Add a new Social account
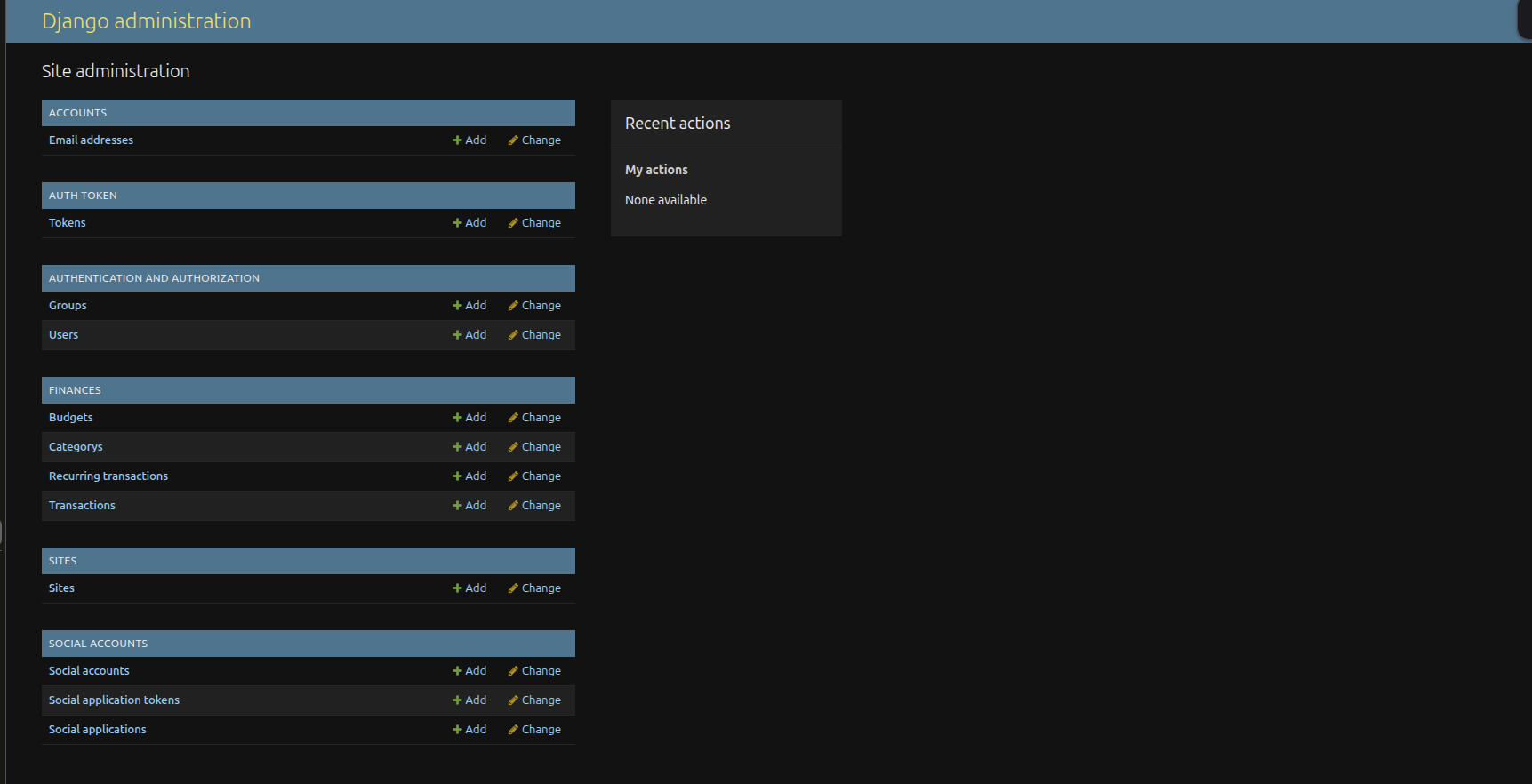The image size is (1532, 784). click(x=469, y=671)
